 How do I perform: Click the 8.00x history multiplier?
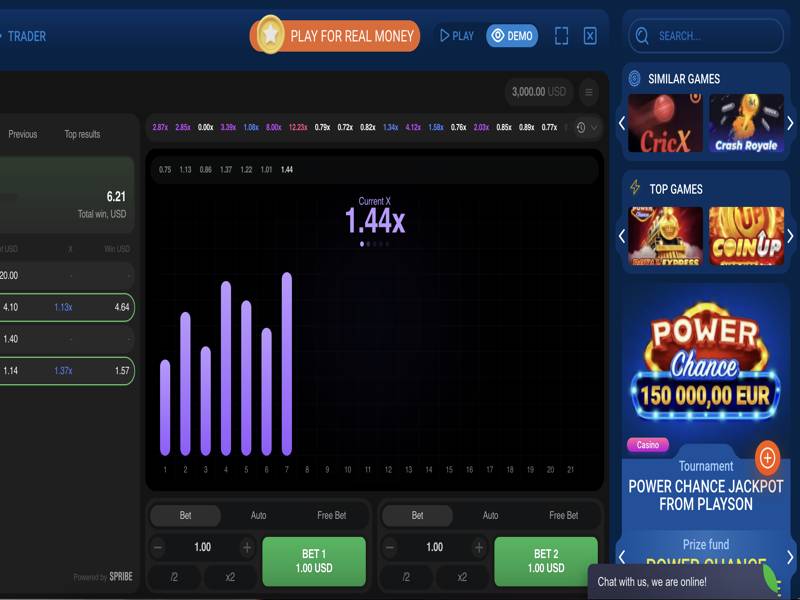[x=274, y=127]
